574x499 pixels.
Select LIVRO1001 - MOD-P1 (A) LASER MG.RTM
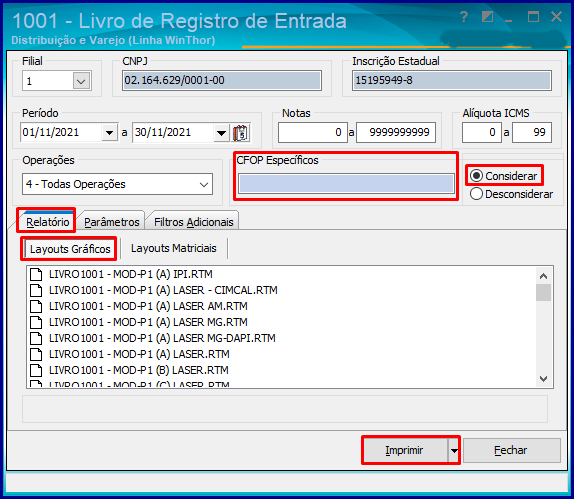click(148, 322)
